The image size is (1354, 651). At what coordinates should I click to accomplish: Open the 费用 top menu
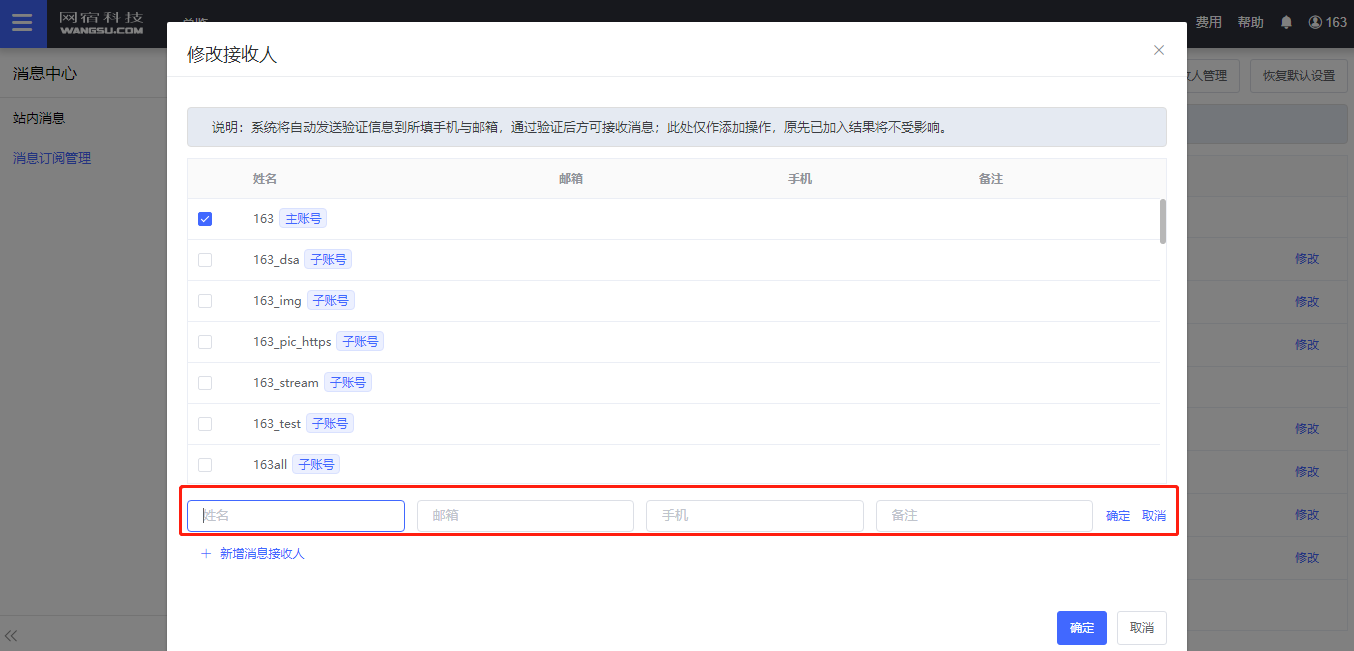pyautogui.click(x=1208, y=22)
